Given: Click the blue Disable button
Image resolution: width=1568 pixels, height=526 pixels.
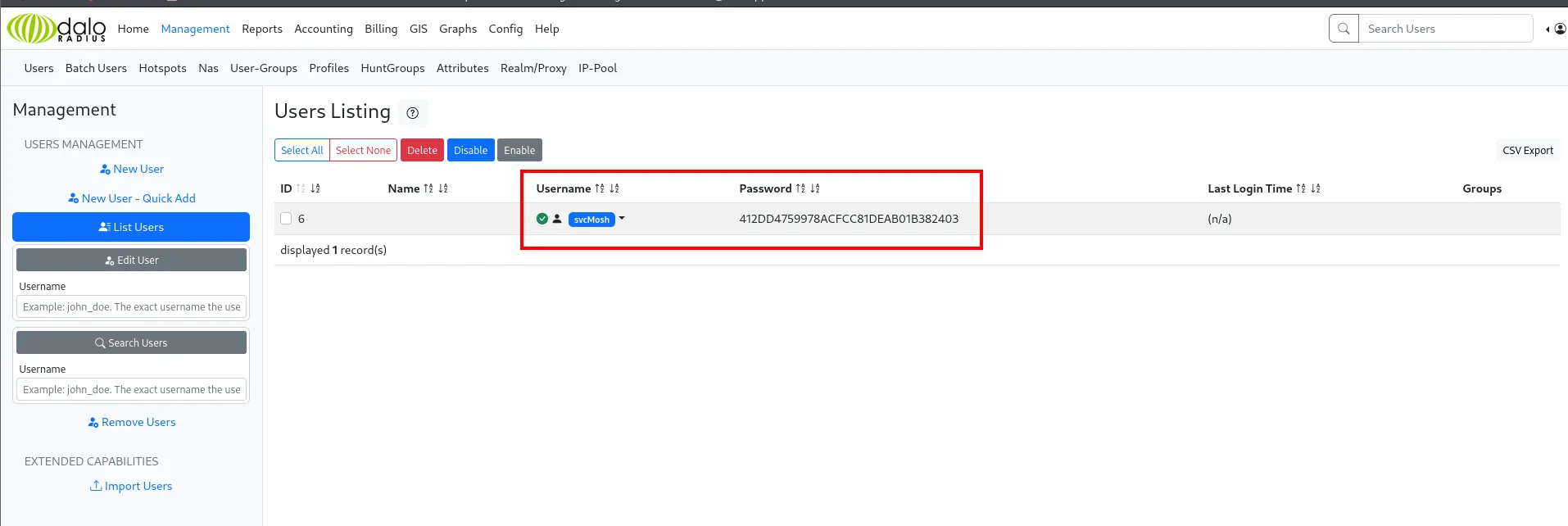Looking at the screenshot, I should [470, 150].
